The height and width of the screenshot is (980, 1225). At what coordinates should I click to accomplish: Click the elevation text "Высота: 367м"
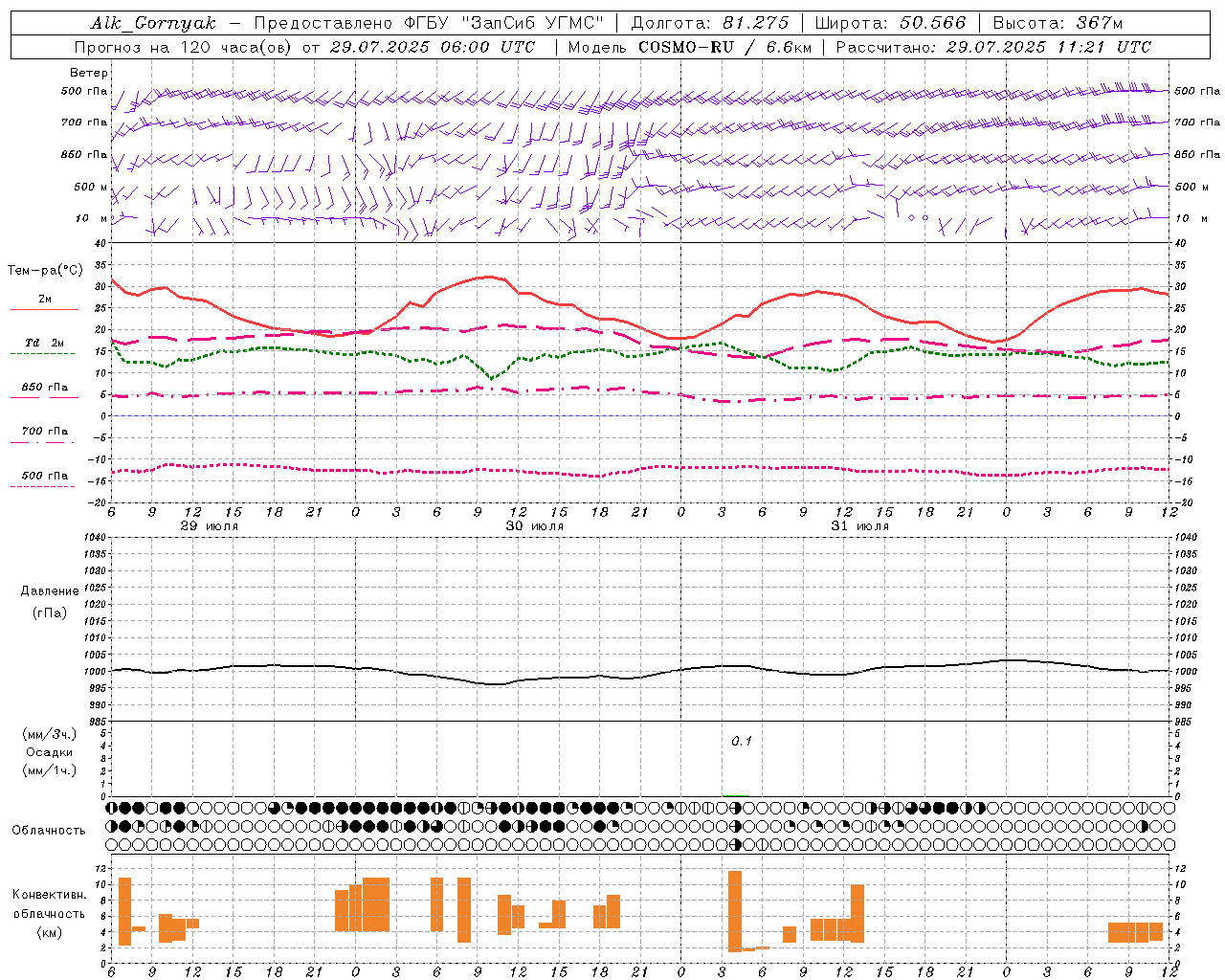1058,23
